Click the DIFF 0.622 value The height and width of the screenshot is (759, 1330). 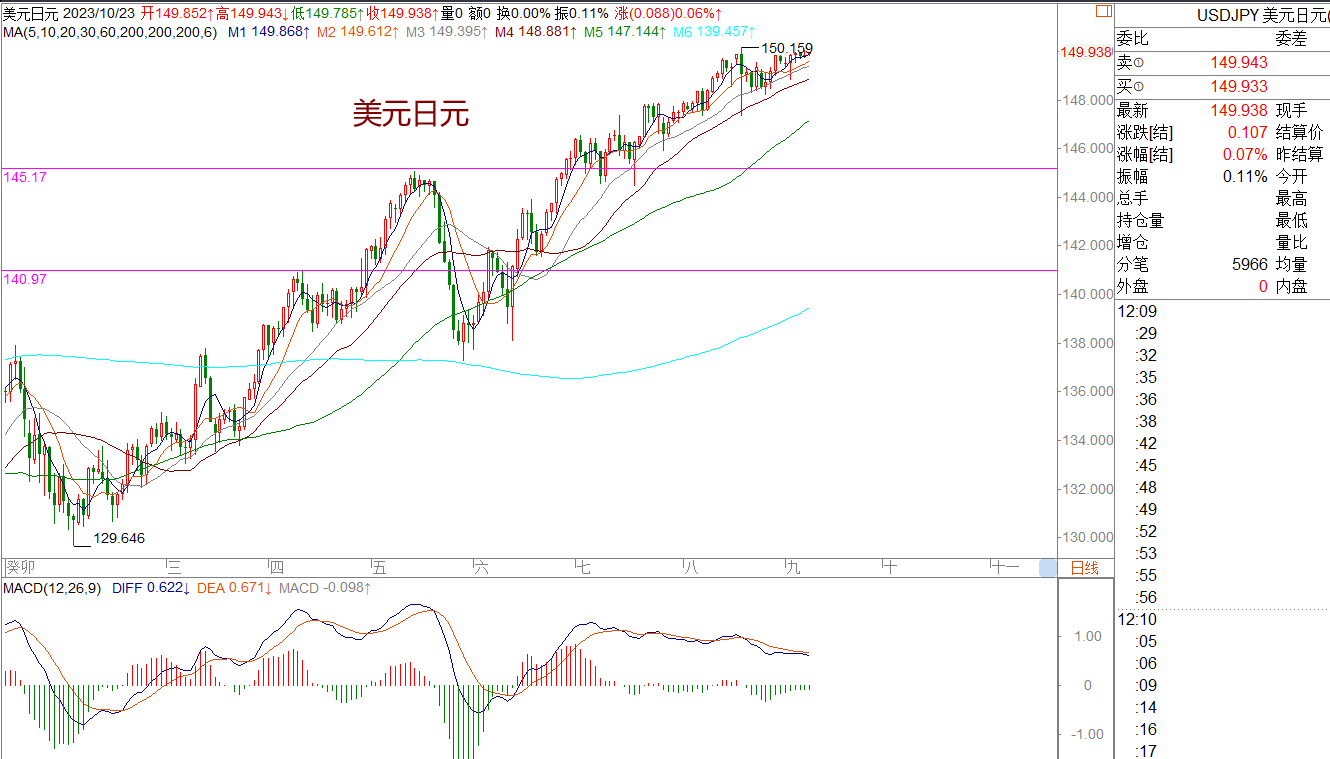pos(152,588)
